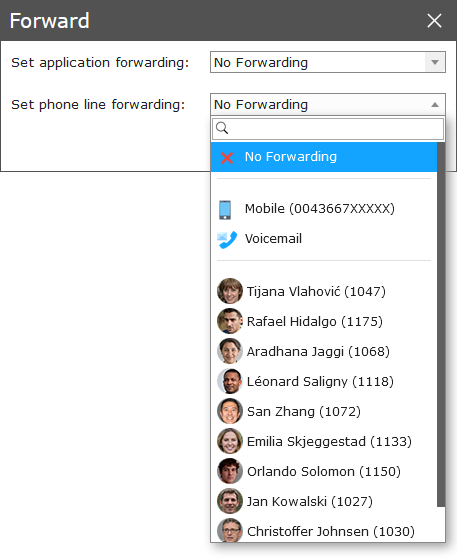The image size is (457, 558).
Task: Focus the dropdown search input field
Action: tap(328, 128)
